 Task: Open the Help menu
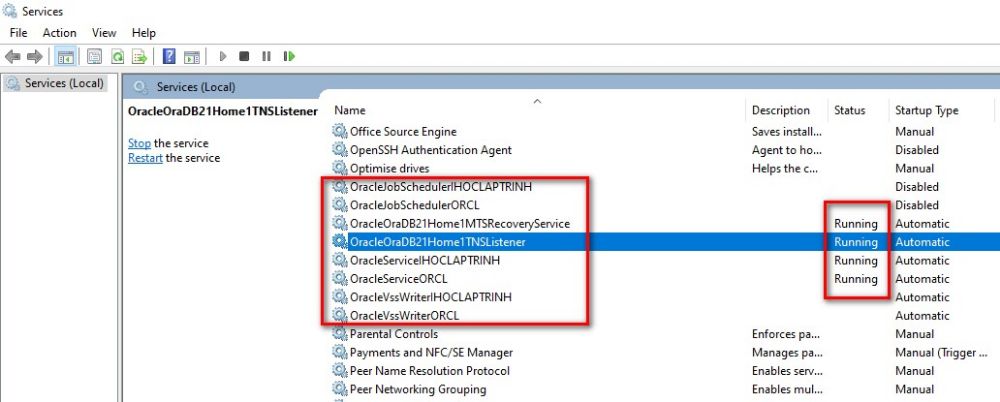143,33
